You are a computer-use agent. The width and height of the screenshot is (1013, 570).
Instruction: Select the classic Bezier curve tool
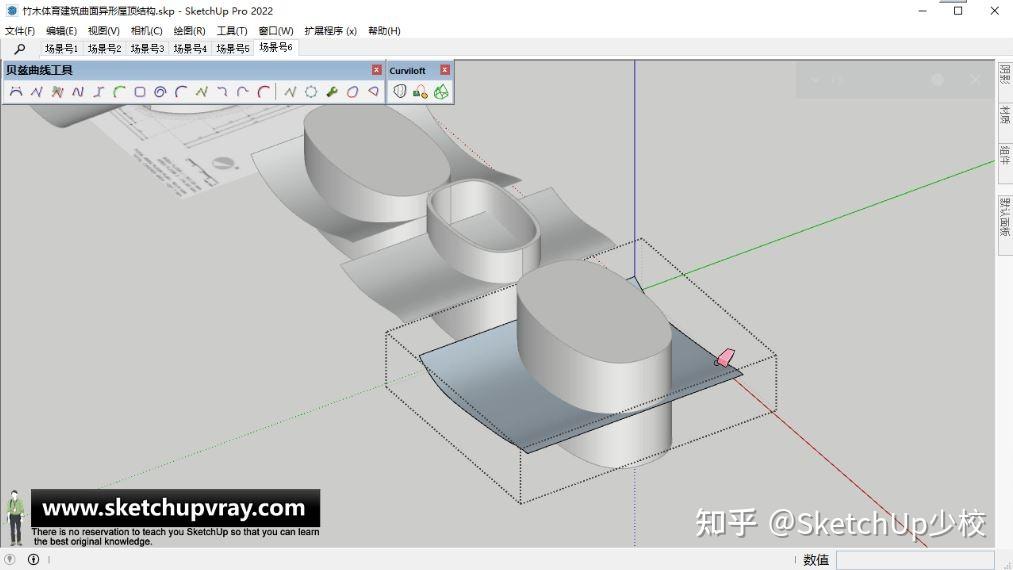16,92
